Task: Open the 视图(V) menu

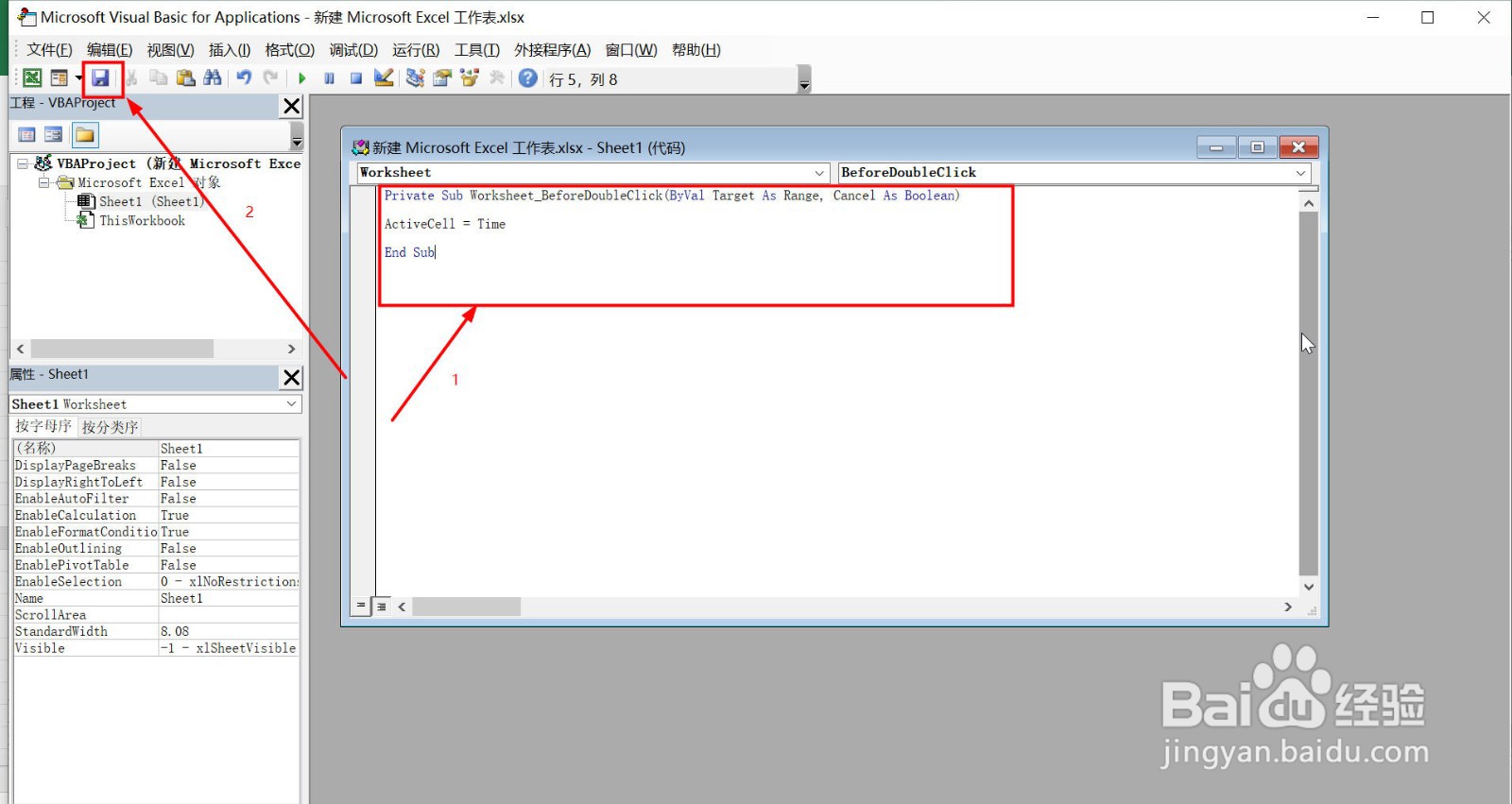Action: point(171,50)
